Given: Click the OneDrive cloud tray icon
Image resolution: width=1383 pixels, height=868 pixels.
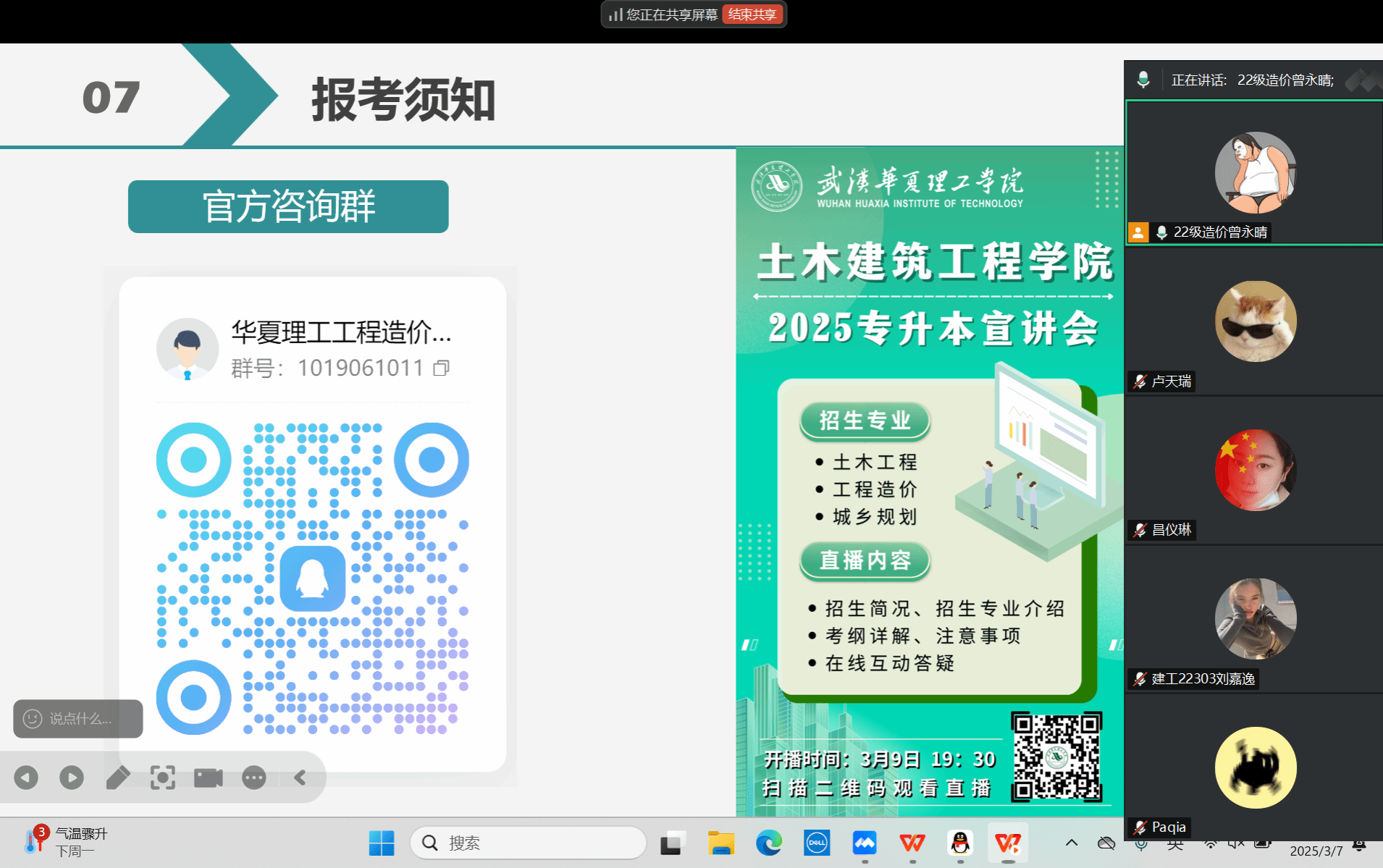Looking at the screenshot, I should click(x=1106, y=843).
